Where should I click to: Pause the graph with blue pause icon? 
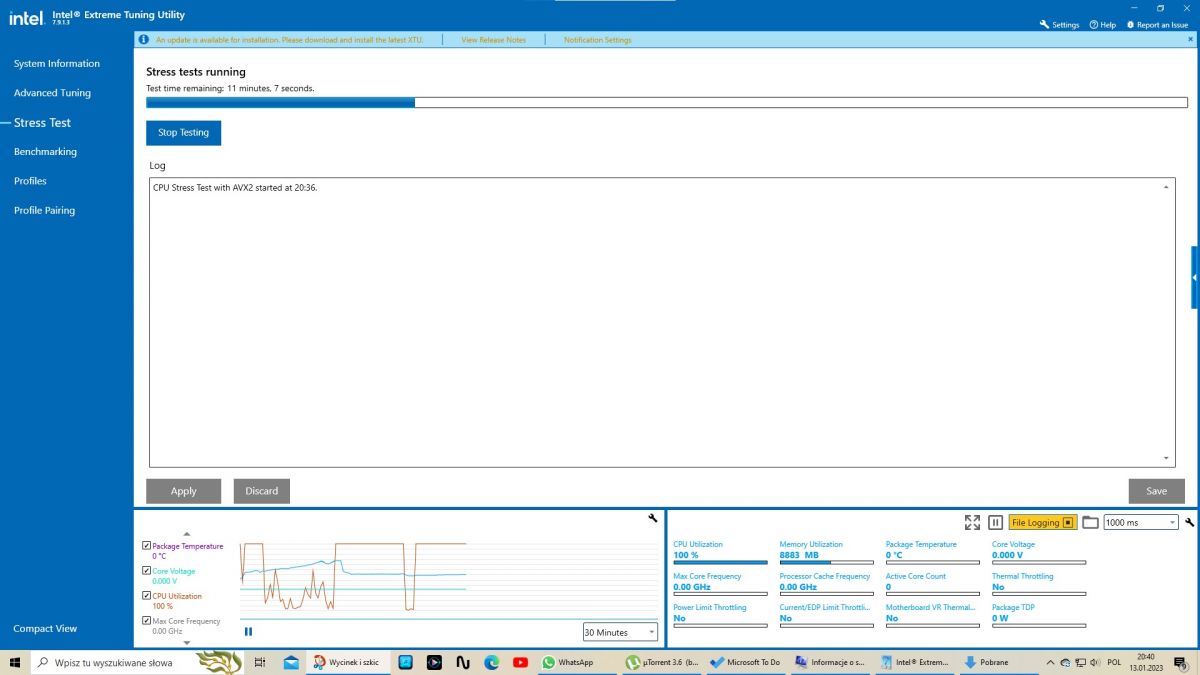(x=248, y=631)
